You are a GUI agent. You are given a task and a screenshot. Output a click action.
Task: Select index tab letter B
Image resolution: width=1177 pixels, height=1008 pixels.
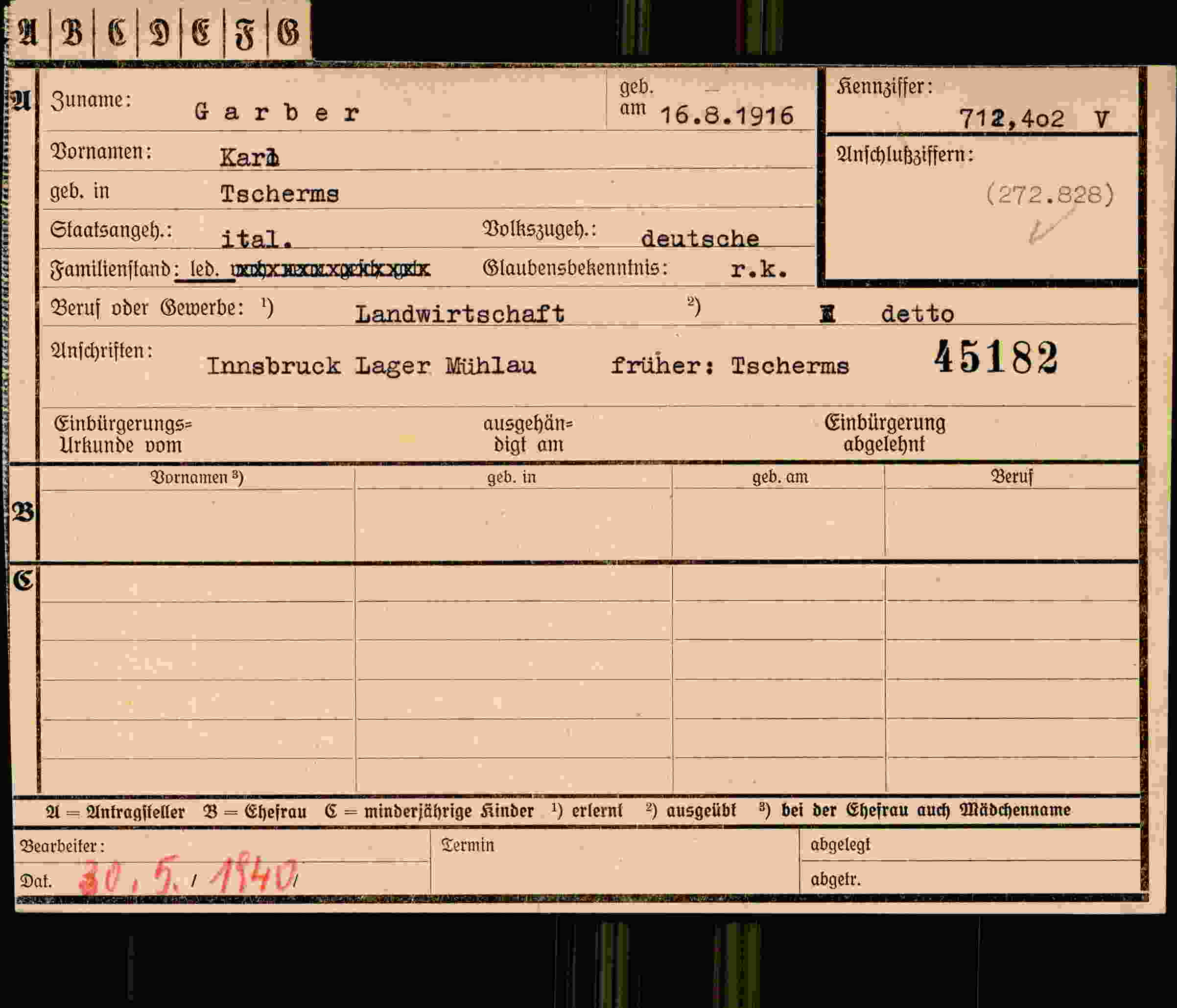tap(71, 32)
